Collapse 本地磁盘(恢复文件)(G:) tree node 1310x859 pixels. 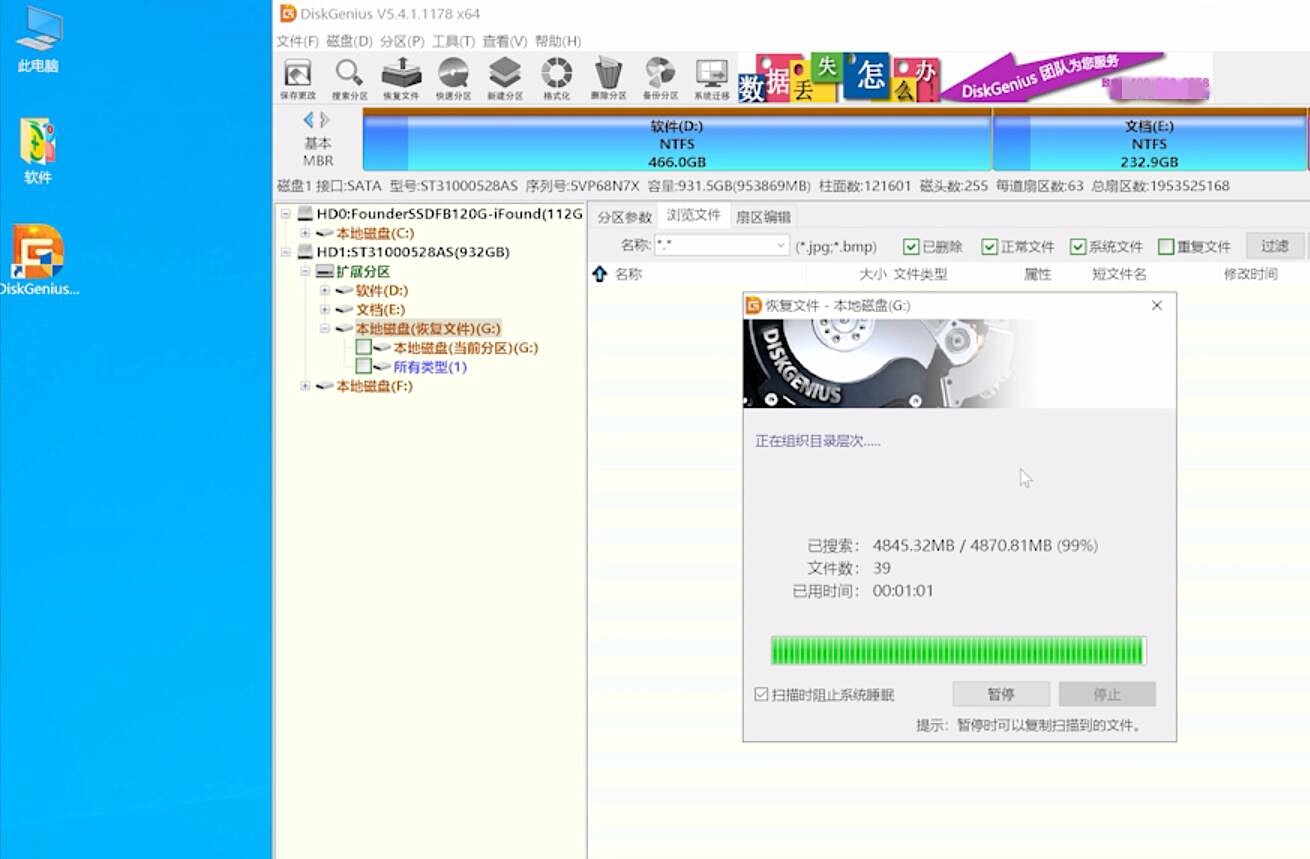coord(324,328)
